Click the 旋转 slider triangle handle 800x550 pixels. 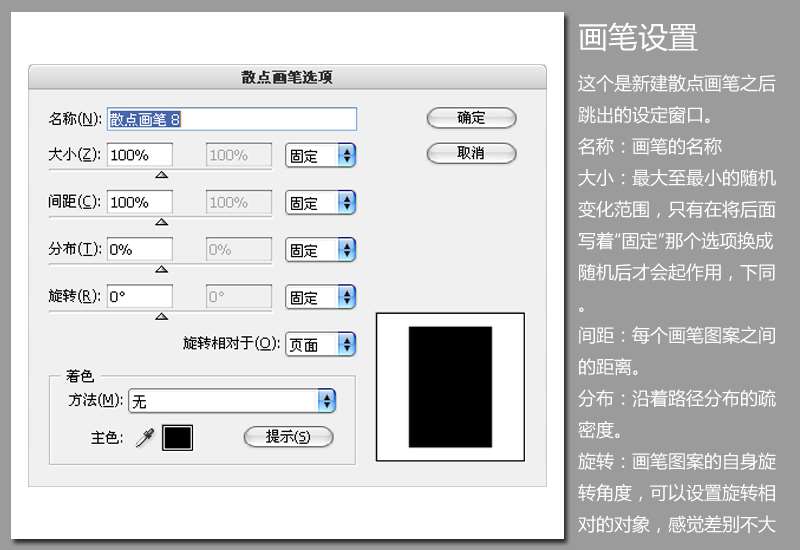point(162,316)
